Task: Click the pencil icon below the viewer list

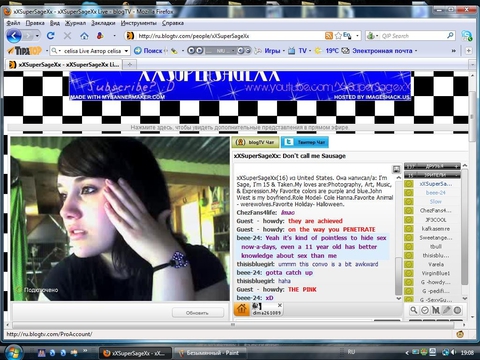Action: [446, 310]
